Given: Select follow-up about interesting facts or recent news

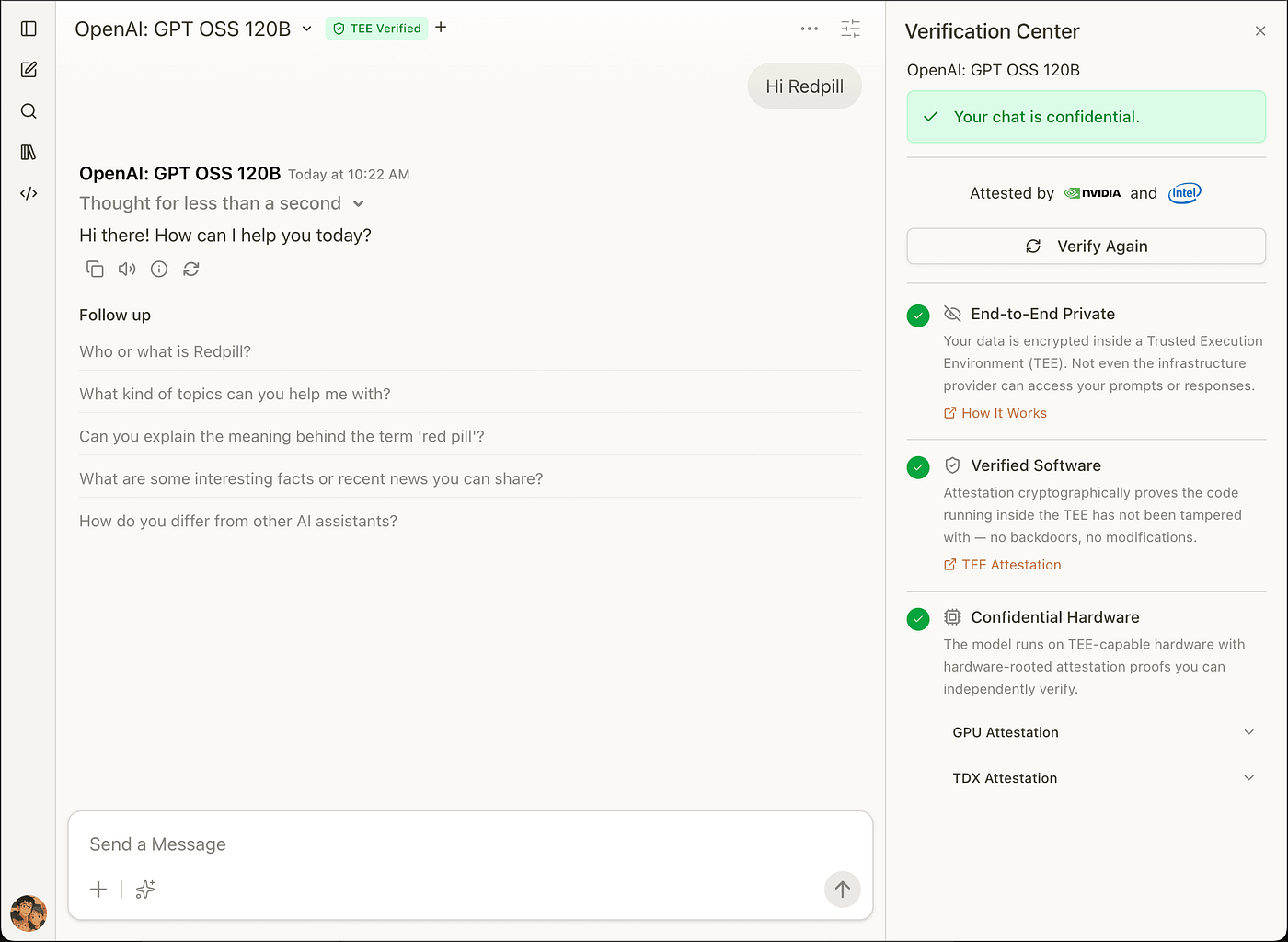Looking at the screenshot, I should [470, 478].
